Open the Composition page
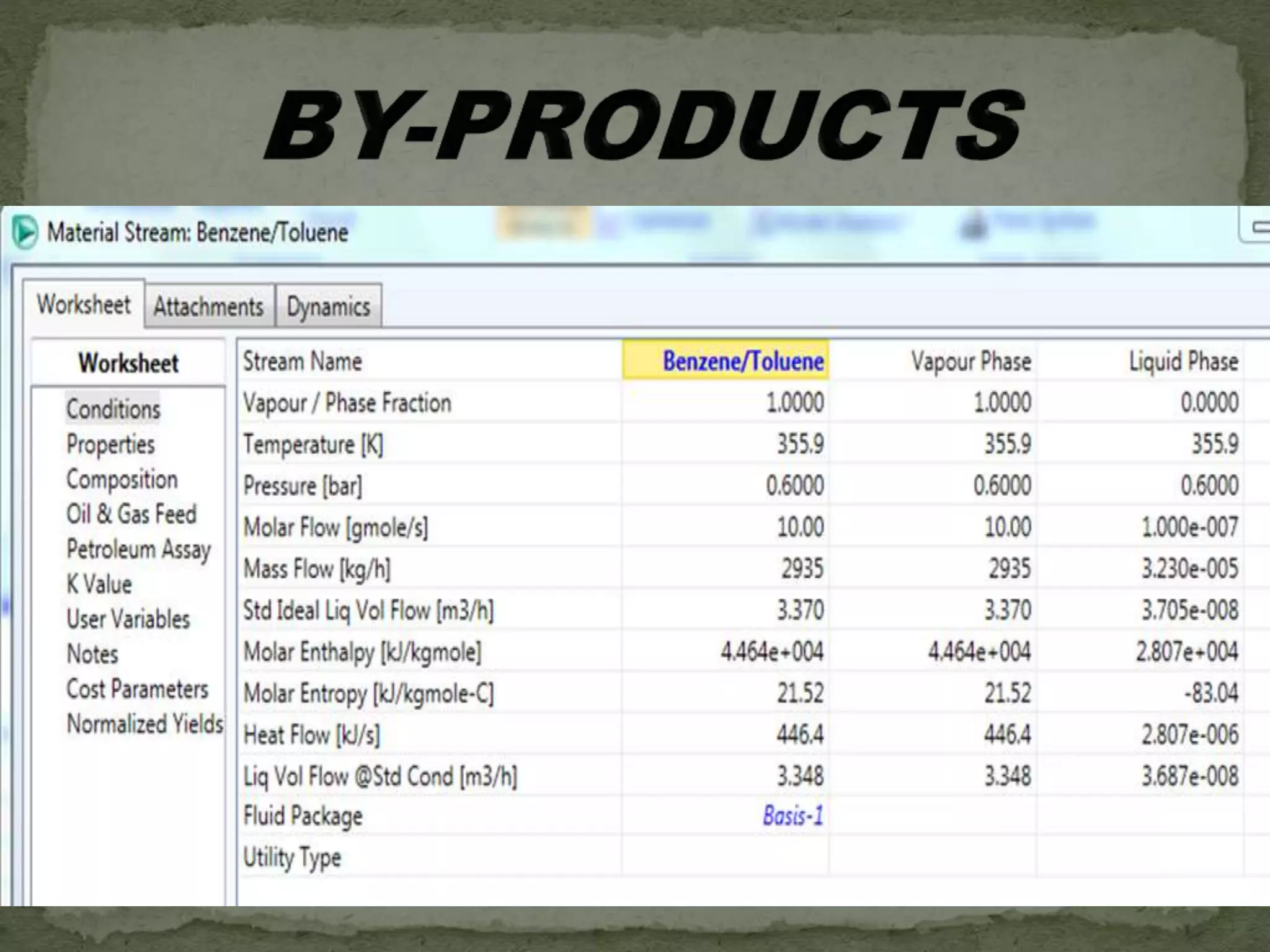 point(122,479)
